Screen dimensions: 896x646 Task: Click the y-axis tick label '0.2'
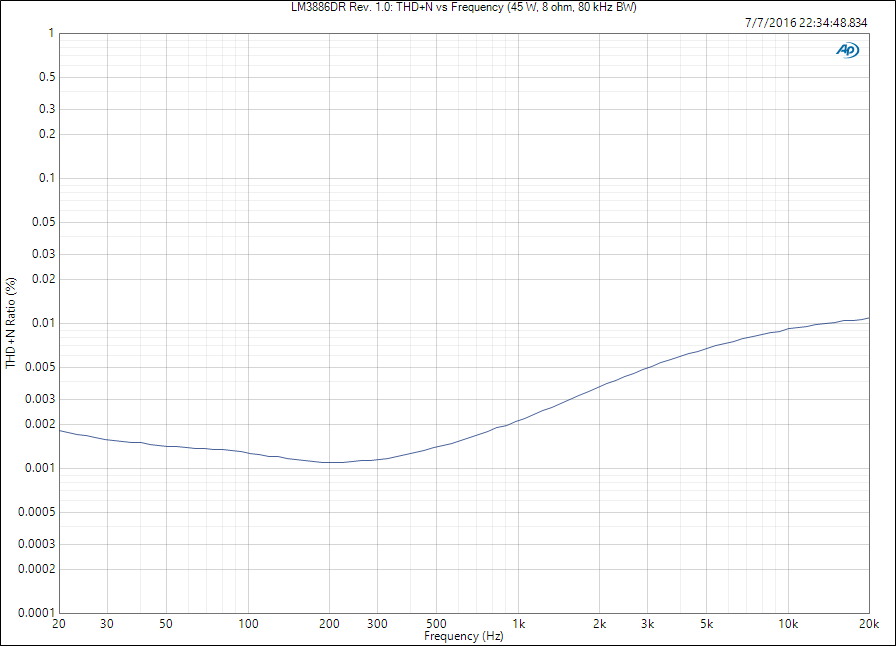point(47,134)
